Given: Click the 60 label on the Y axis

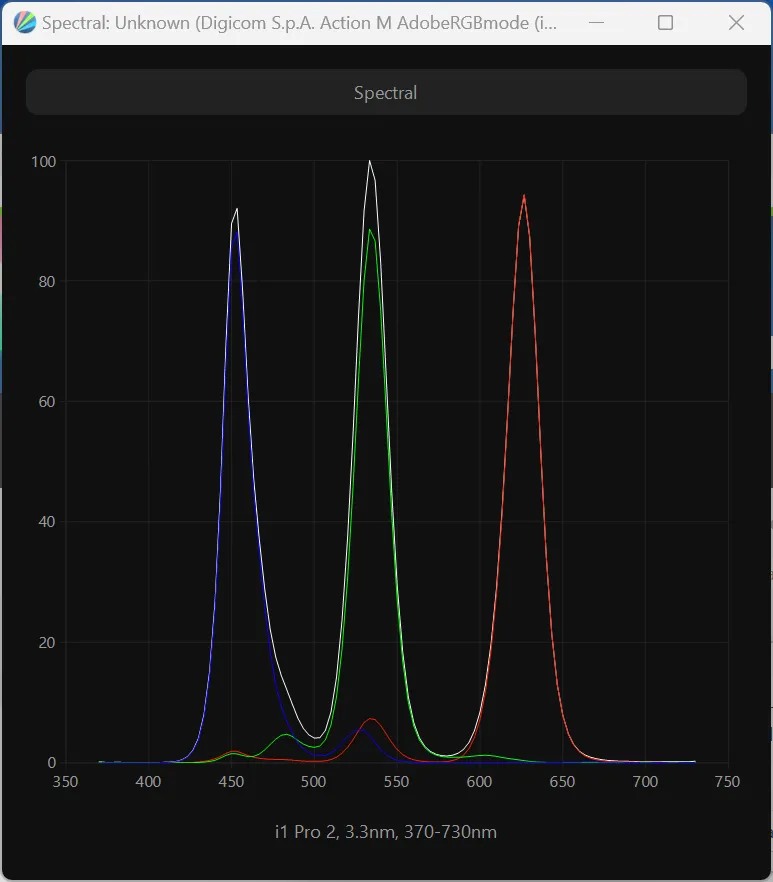Looking at the screenshot, I should pyautogui.click(x=46, y=402).
